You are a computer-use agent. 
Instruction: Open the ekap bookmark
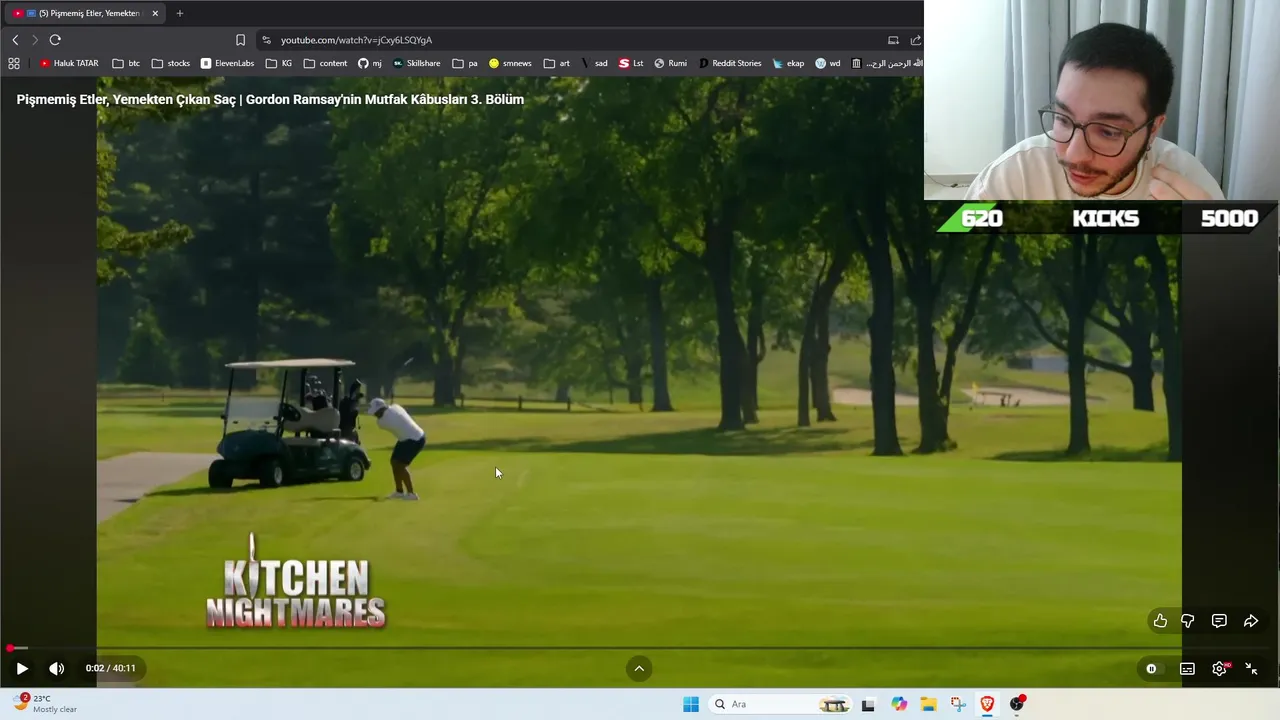pos(788,63)
